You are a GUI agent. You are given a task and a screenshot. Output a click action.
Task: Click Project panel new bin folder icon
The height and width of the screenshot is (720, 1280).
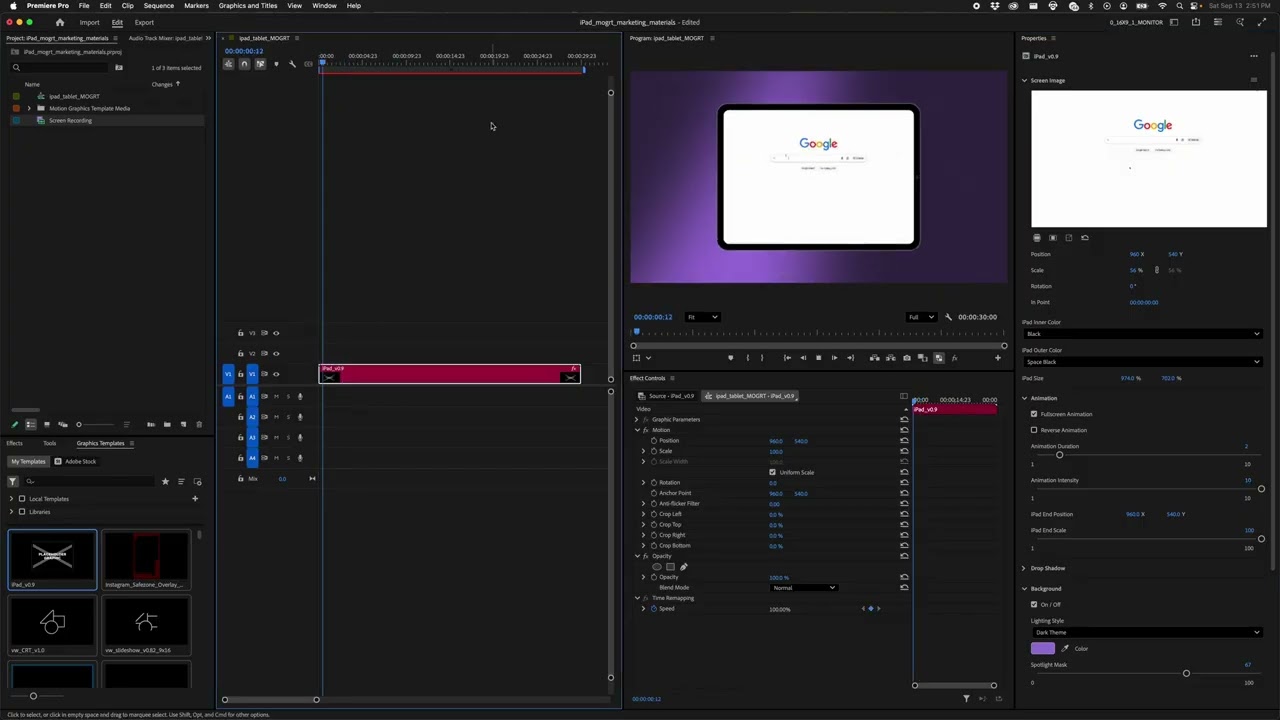coord(167,425)
